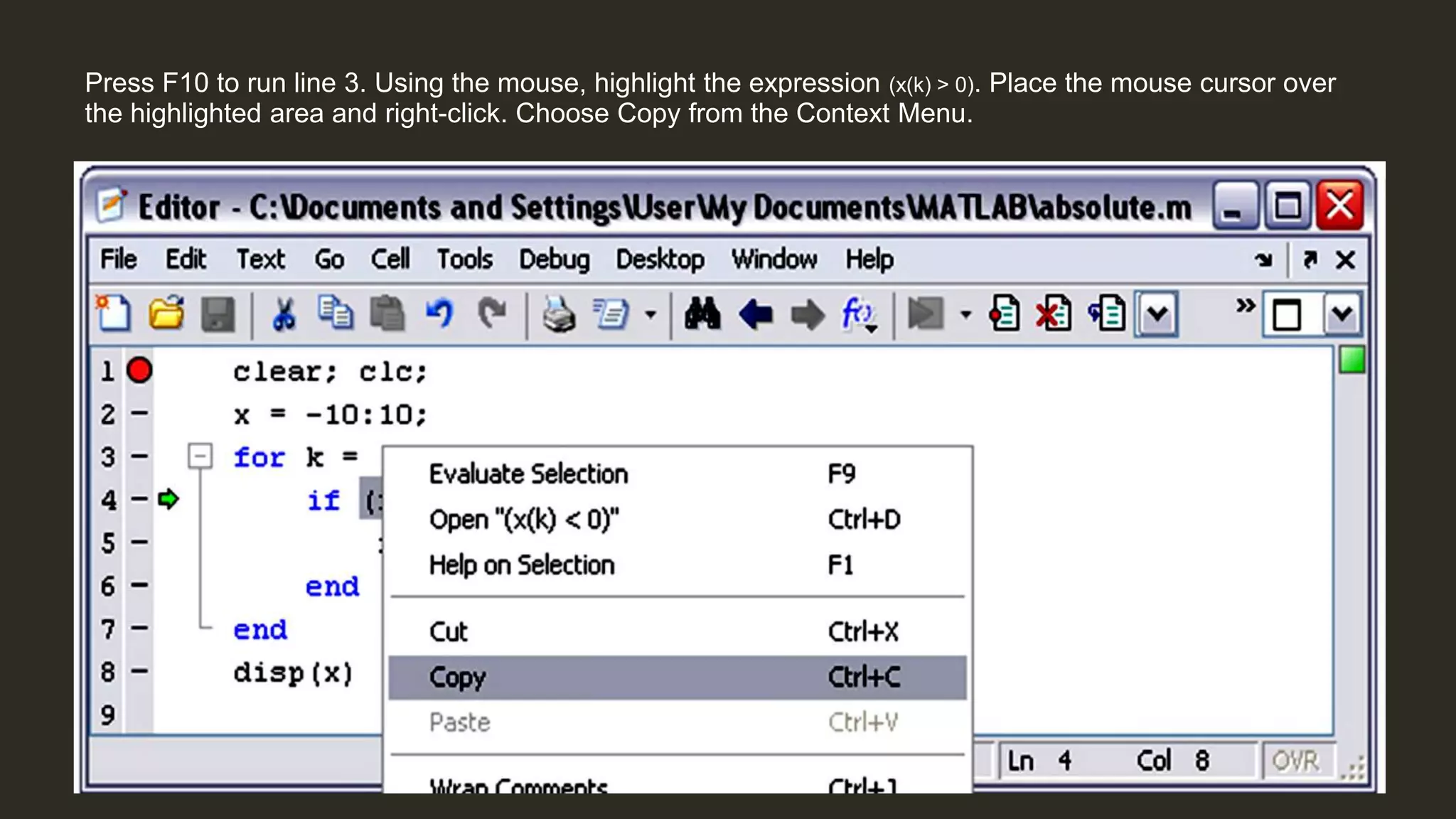Image resolution: width=1456 pixels, height=819 pixels.
Task: Click the Step icon in debug toolbar
Action: click(1106, 314)
